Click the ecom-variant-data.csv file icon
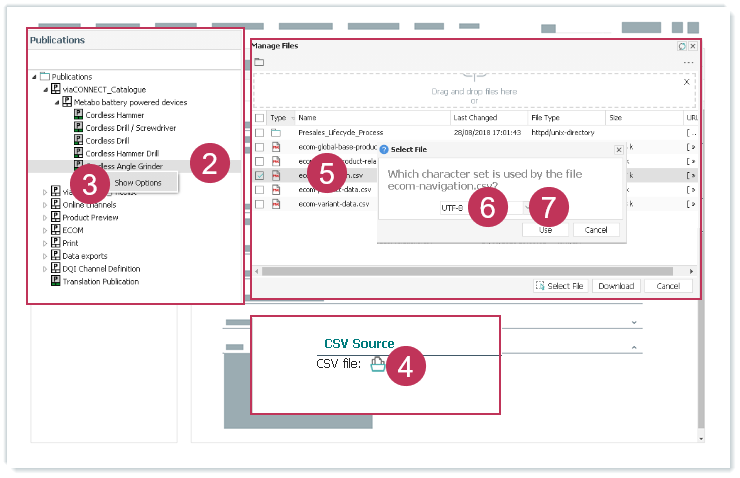Viewport: 740px width, 478px height. (x=276, y=204)
